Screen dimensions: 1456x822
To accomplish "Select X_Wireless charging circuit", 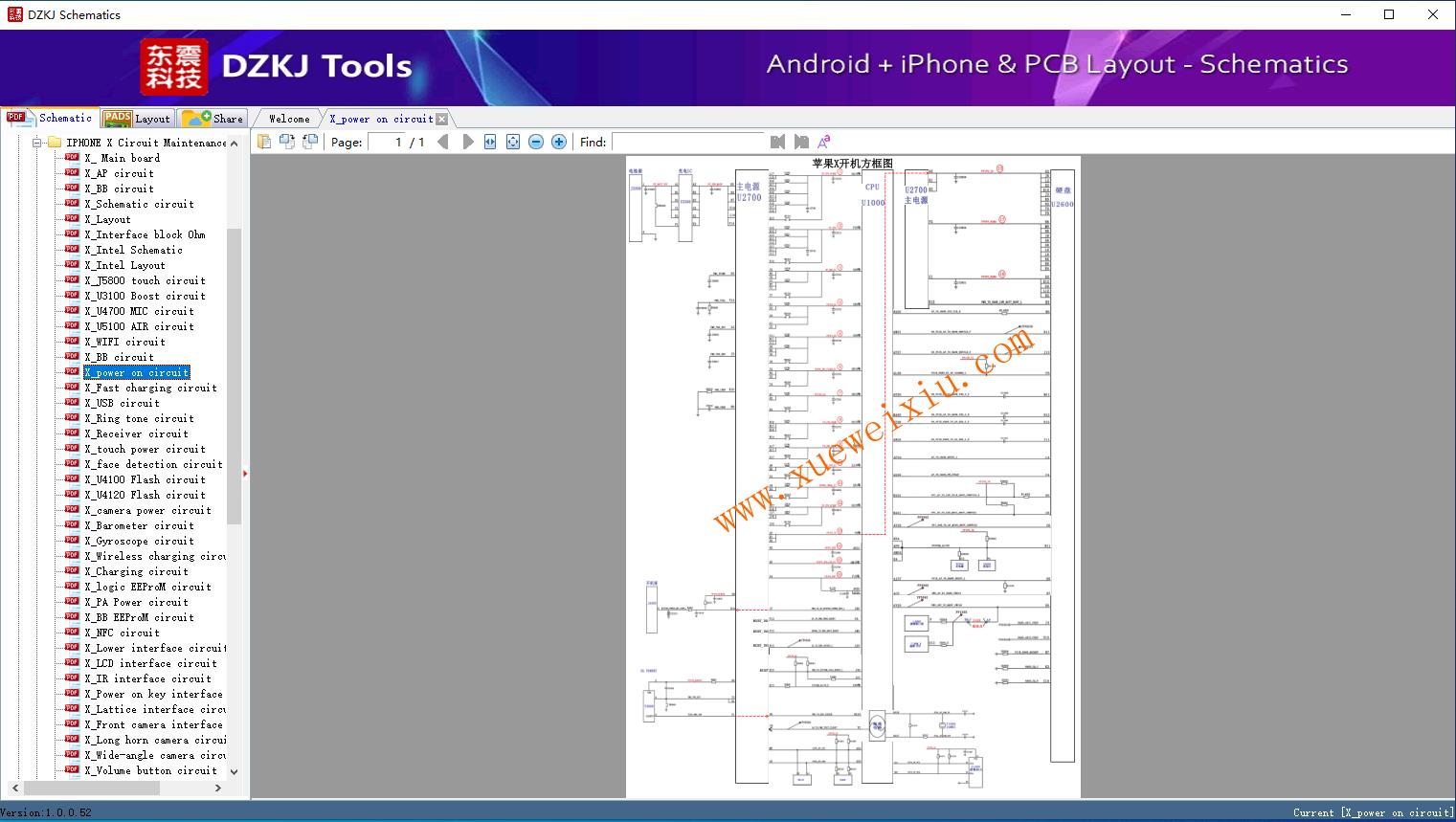I will tap(155, 556).
